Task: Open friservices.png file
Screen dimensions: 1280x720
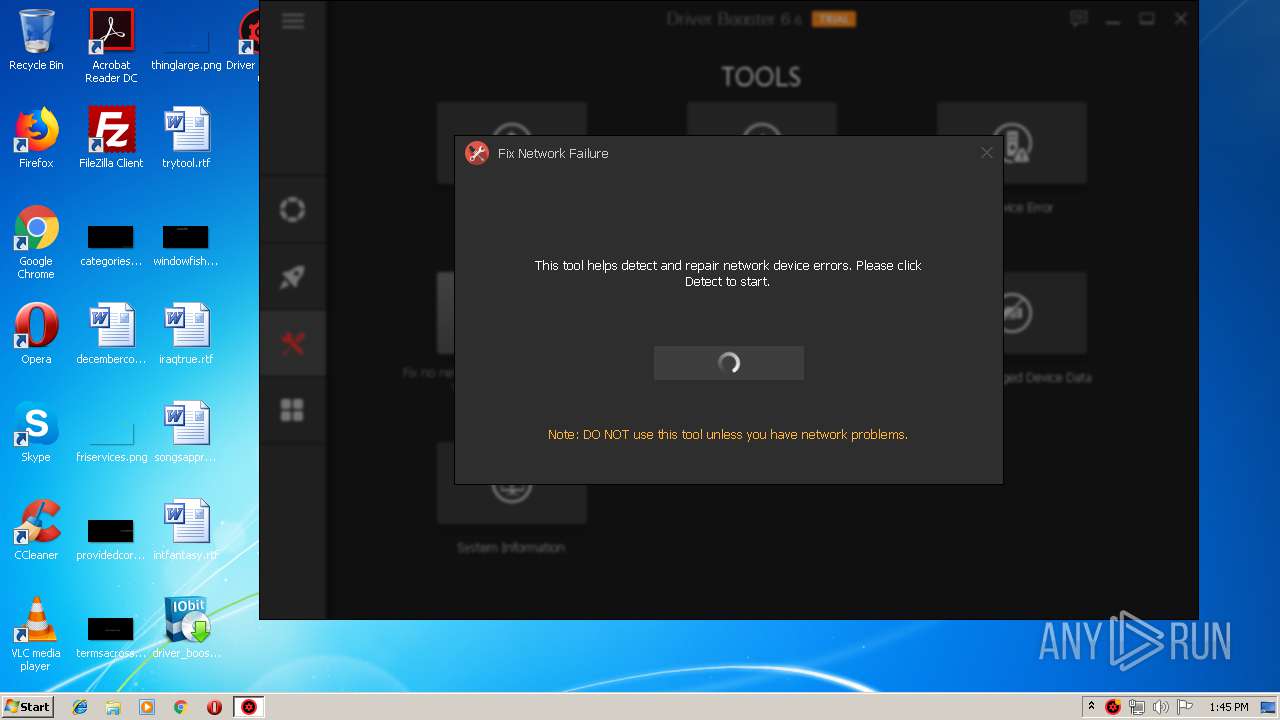Action: point(111,440)
